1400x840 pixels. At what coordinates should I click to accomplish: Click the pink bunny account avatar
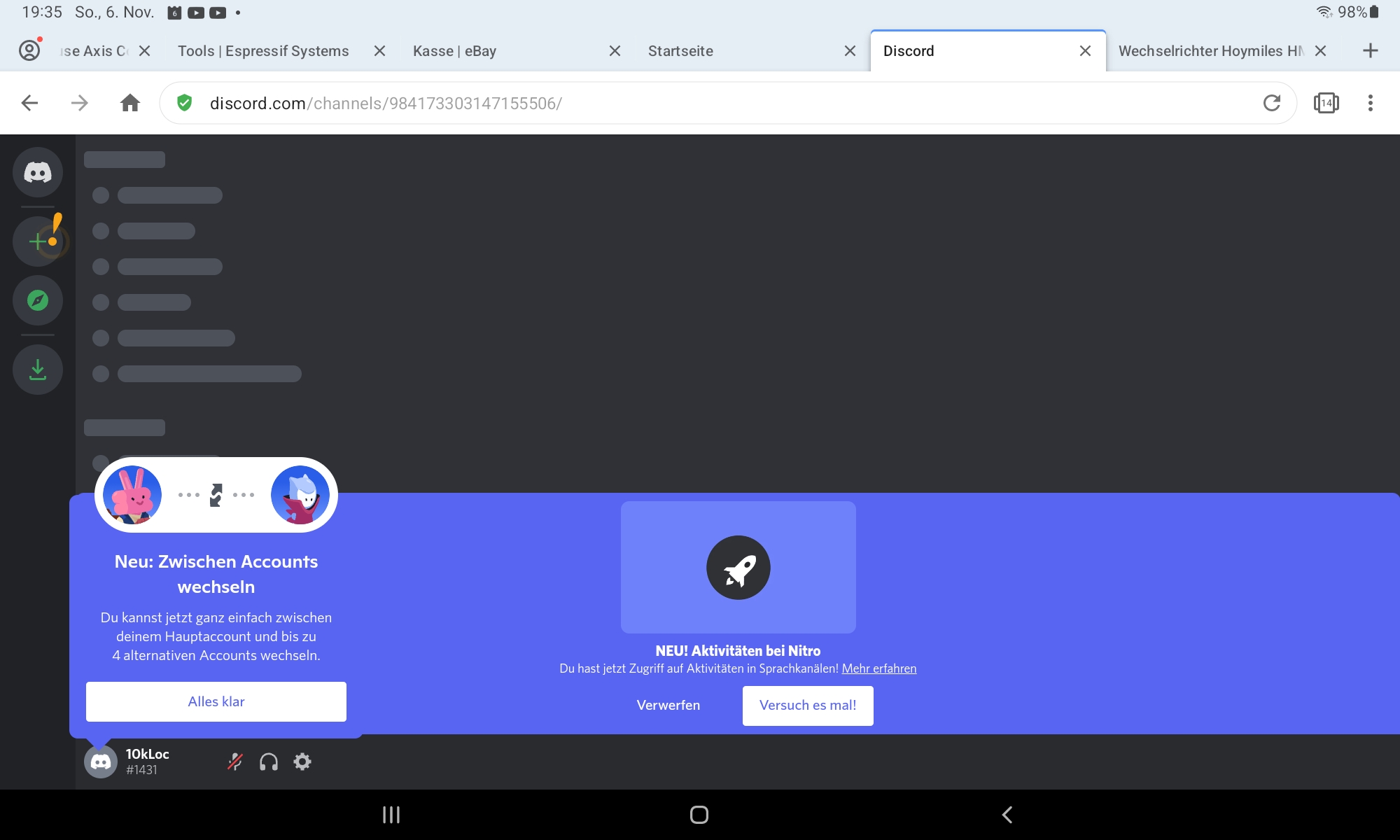[x=132, y=495]
